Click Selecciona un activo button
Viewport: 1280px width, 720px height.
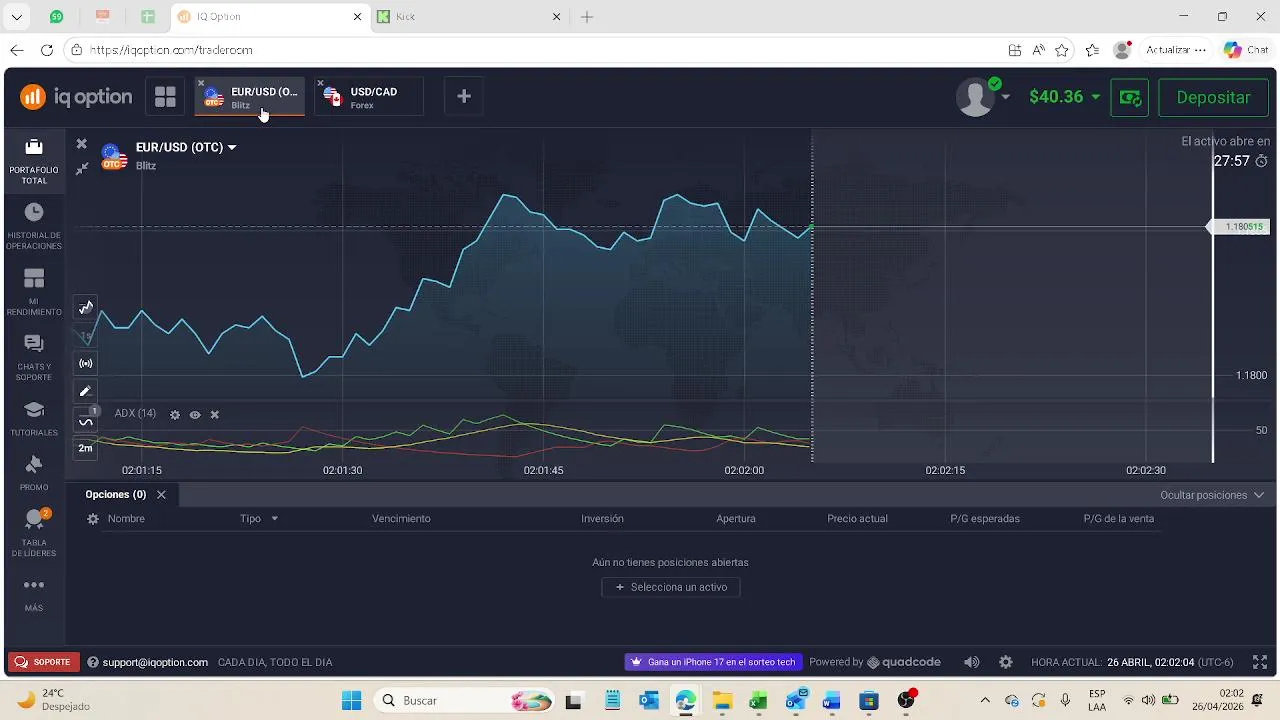(x=671, y=588)
